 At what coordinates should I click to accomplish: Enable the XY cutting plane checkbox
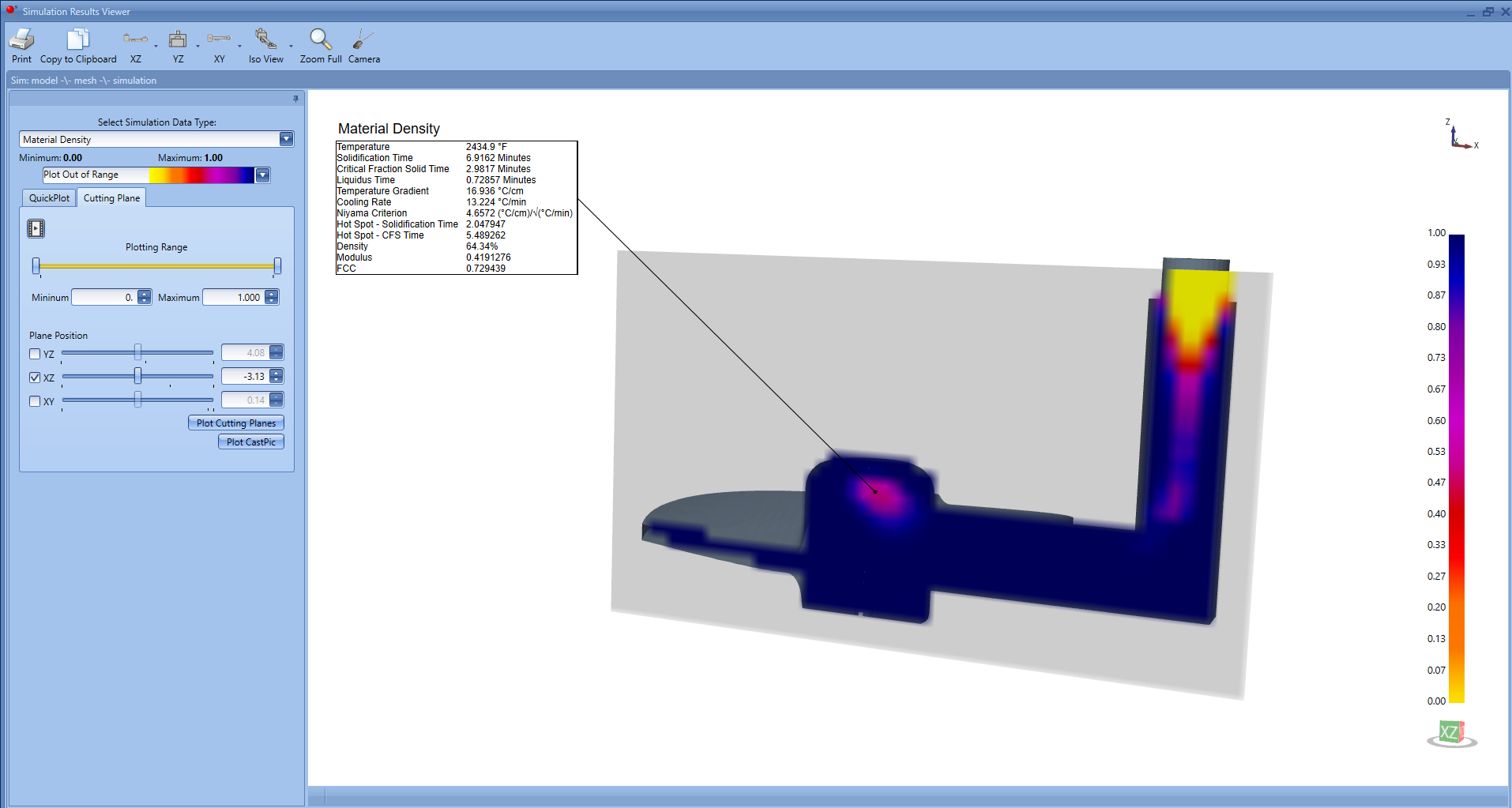[35, 401]
